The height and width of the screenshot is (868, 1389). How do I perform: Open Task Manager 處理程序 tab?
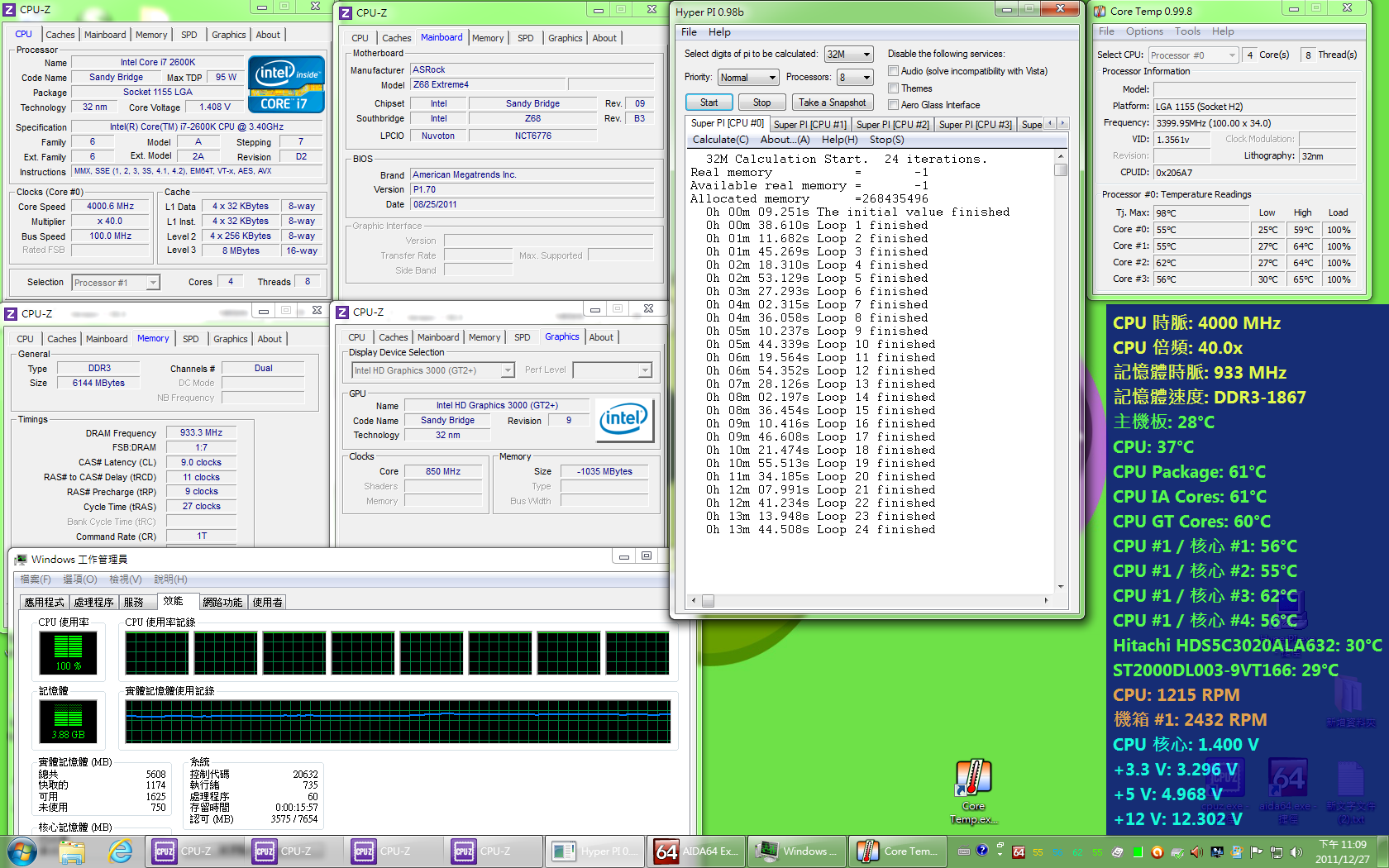click(93, 603)
